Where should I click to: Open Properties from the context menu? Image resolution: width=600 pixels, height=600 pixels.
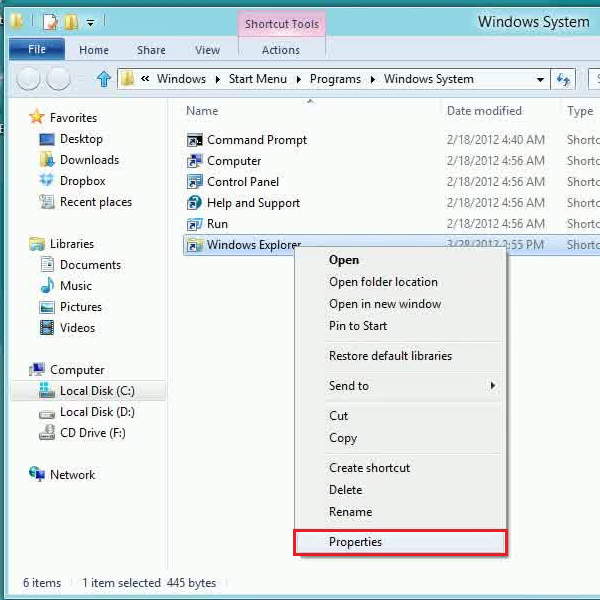(400, 542)
